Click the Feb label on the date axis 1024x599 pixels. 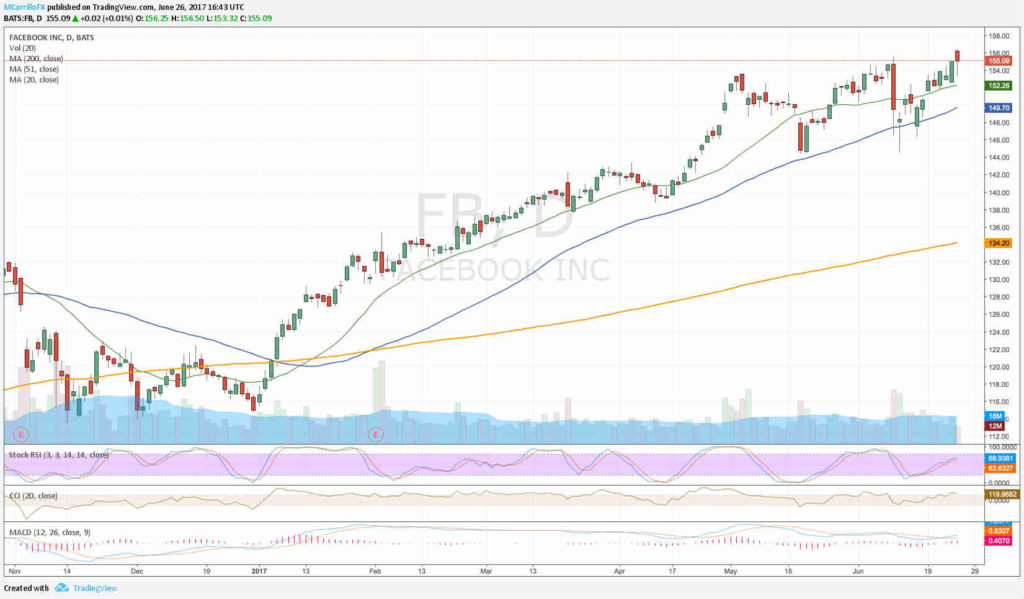pyautogui.click(x=375, y=571)
